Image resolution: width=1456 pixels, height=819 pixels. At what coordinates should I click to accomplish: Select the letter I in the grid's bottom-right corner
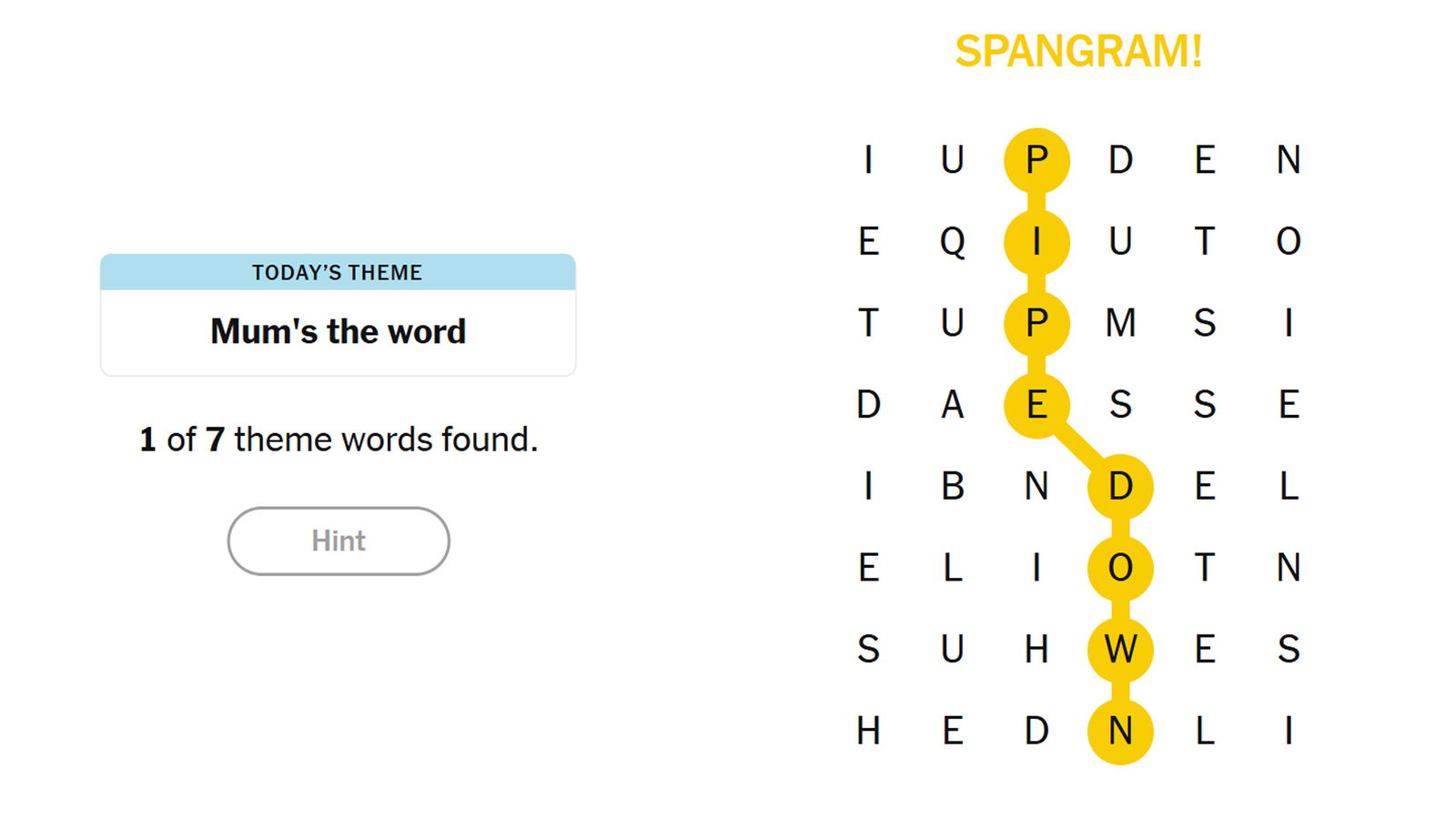pyautogui.click(x=1289, y=731)
